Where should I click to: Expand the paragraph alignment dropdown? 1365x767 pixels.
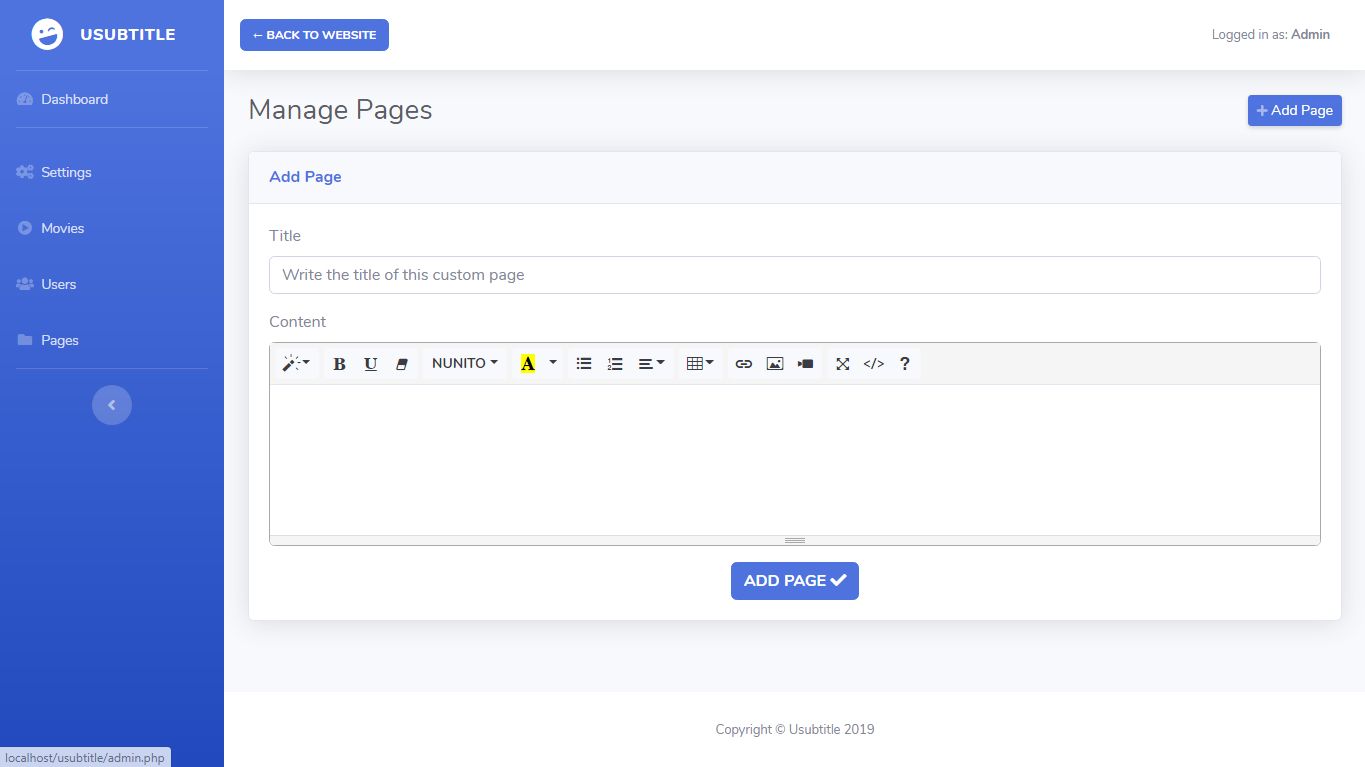click(x=651, y=364)
